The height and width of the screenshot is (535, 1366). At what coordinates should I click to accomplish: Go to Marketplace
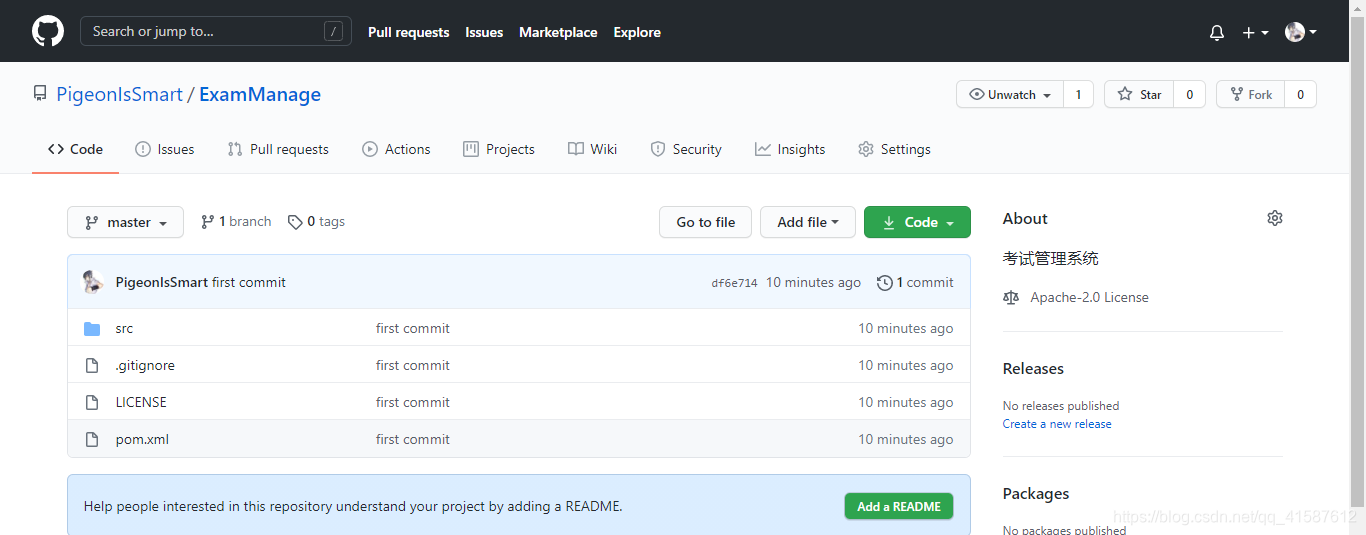[558, 32]
